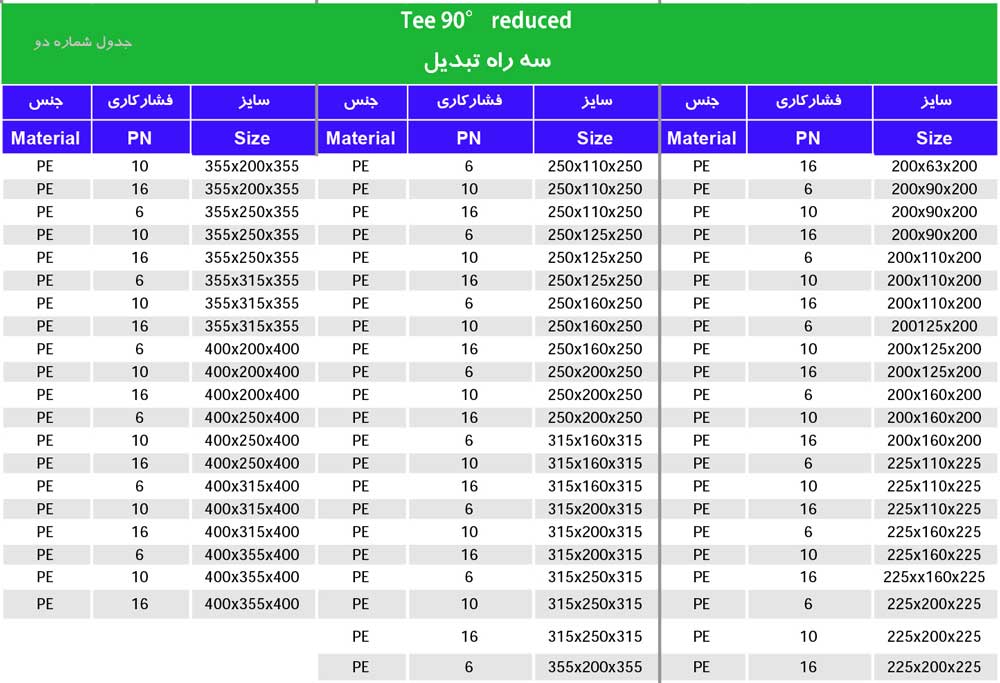This screenshot has height=683, width=1000.
Task: Select the 250x110x250 size cell with PN 6
Action: (594, 166)
